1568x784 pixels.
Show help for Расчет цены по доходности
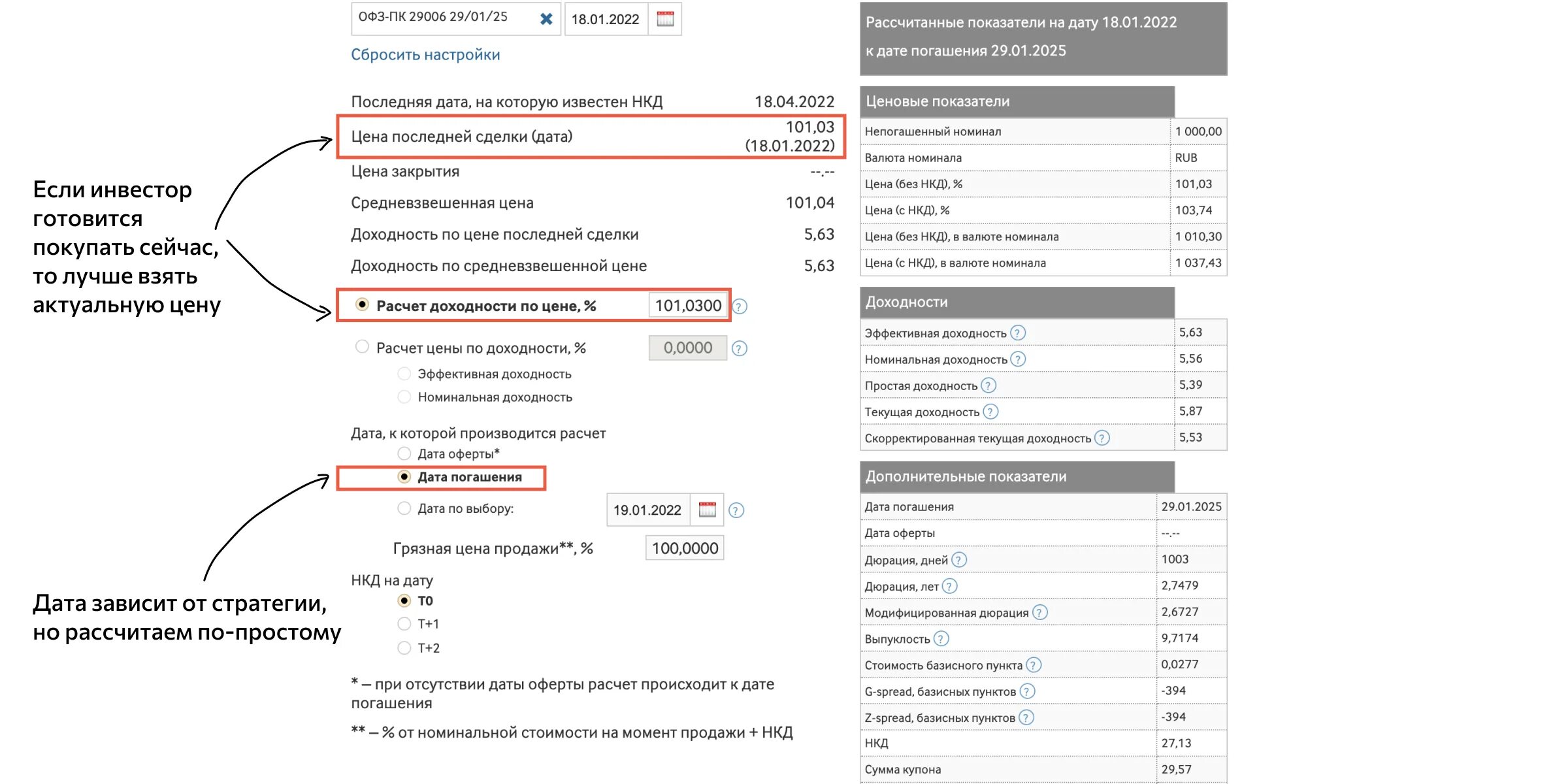click(740, 349)
